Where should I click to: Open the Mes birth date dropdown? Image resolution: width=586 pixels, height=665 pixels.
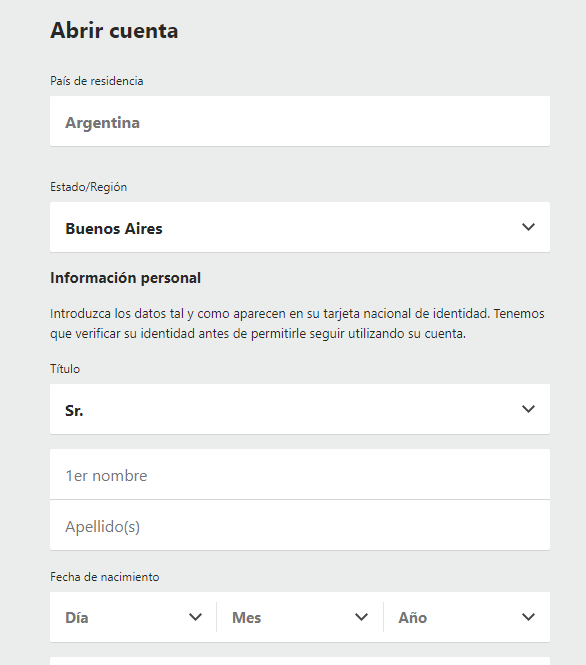(300, 617)
